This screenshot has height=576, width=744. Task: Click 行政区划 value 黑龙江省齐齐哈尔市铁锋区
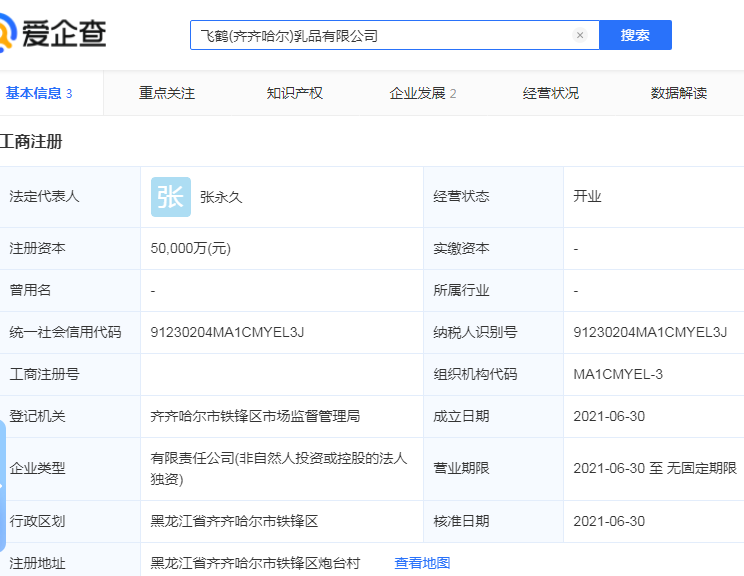point(234,521)
